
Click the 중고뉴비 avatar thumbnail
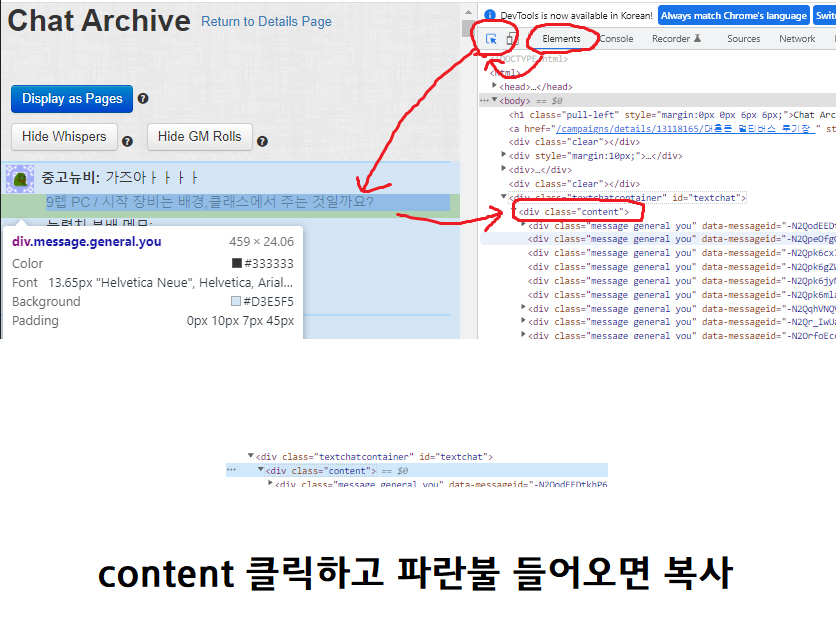click(20, 179)
